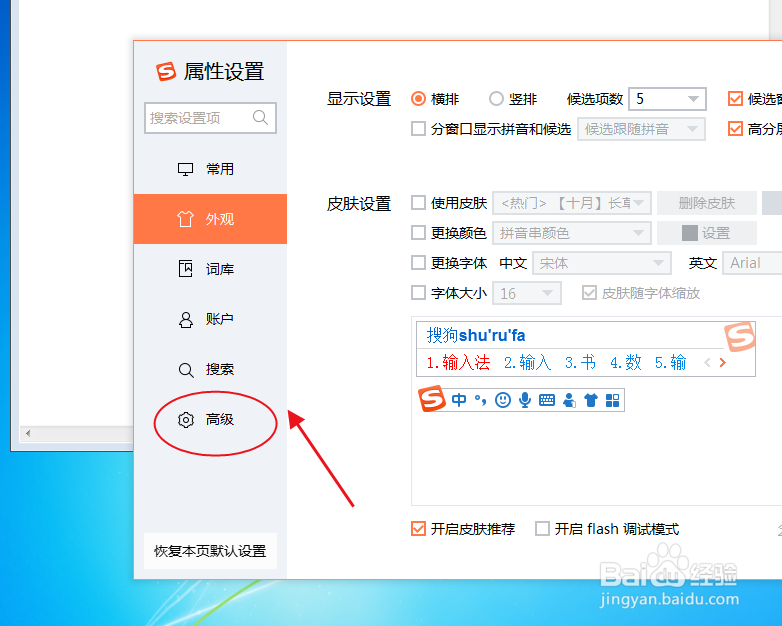Click the microphone voice input icon
Viewport: 782px width, 626px height.
(525, 400)
